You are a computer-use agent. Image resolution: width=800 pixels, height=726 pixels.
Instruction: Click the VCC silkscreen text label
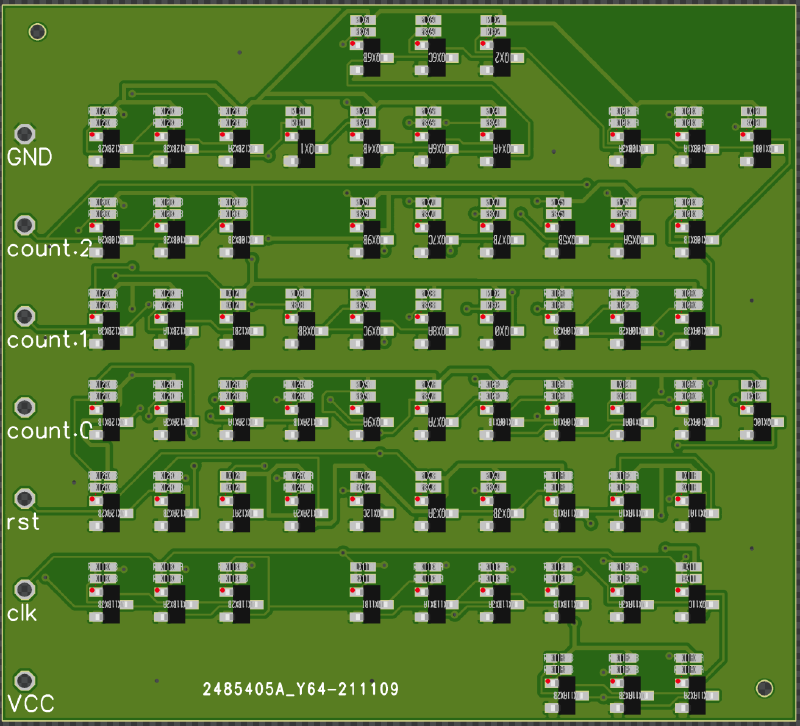[30, 704]
